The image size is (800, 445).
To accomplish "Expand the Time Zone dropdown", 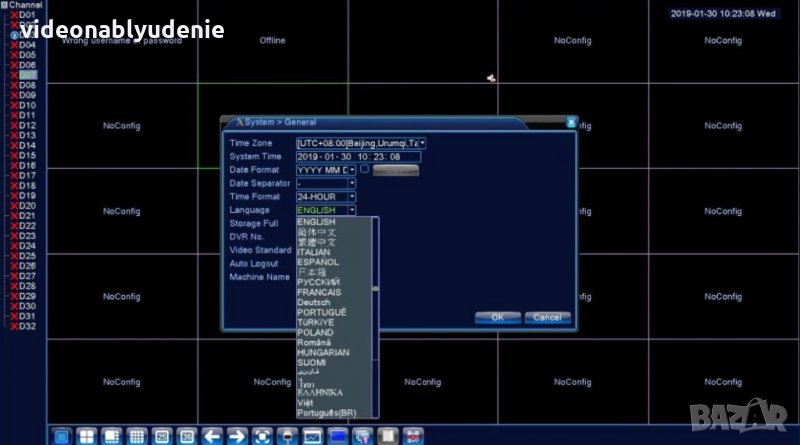I will pos(422,143).
